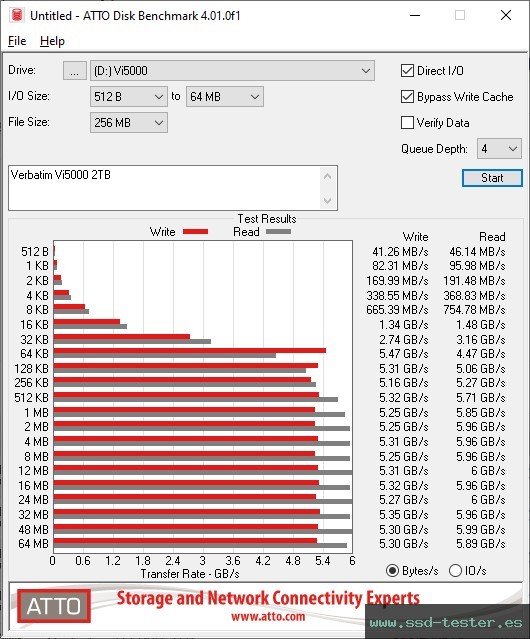
Task: Open the Queue Depth dropdown
Action: point(499,149)
